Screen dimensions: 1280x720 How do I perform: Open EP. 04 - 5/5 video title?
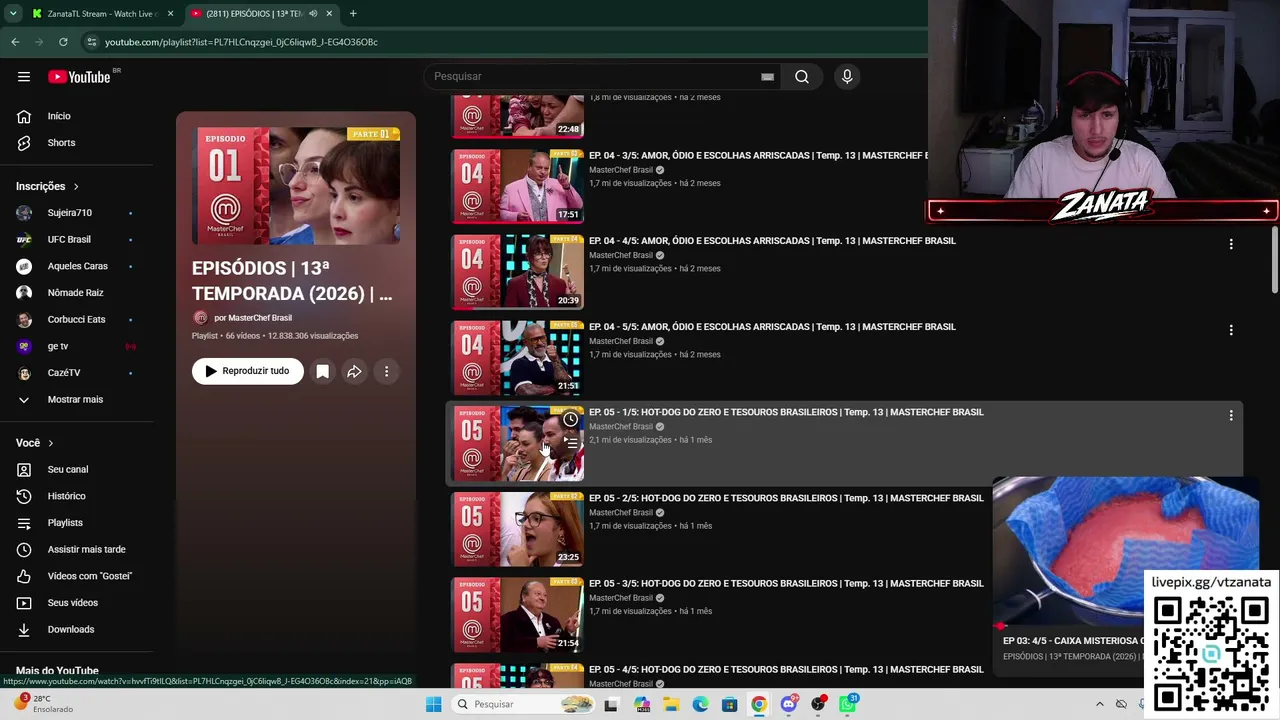point(772,327)
